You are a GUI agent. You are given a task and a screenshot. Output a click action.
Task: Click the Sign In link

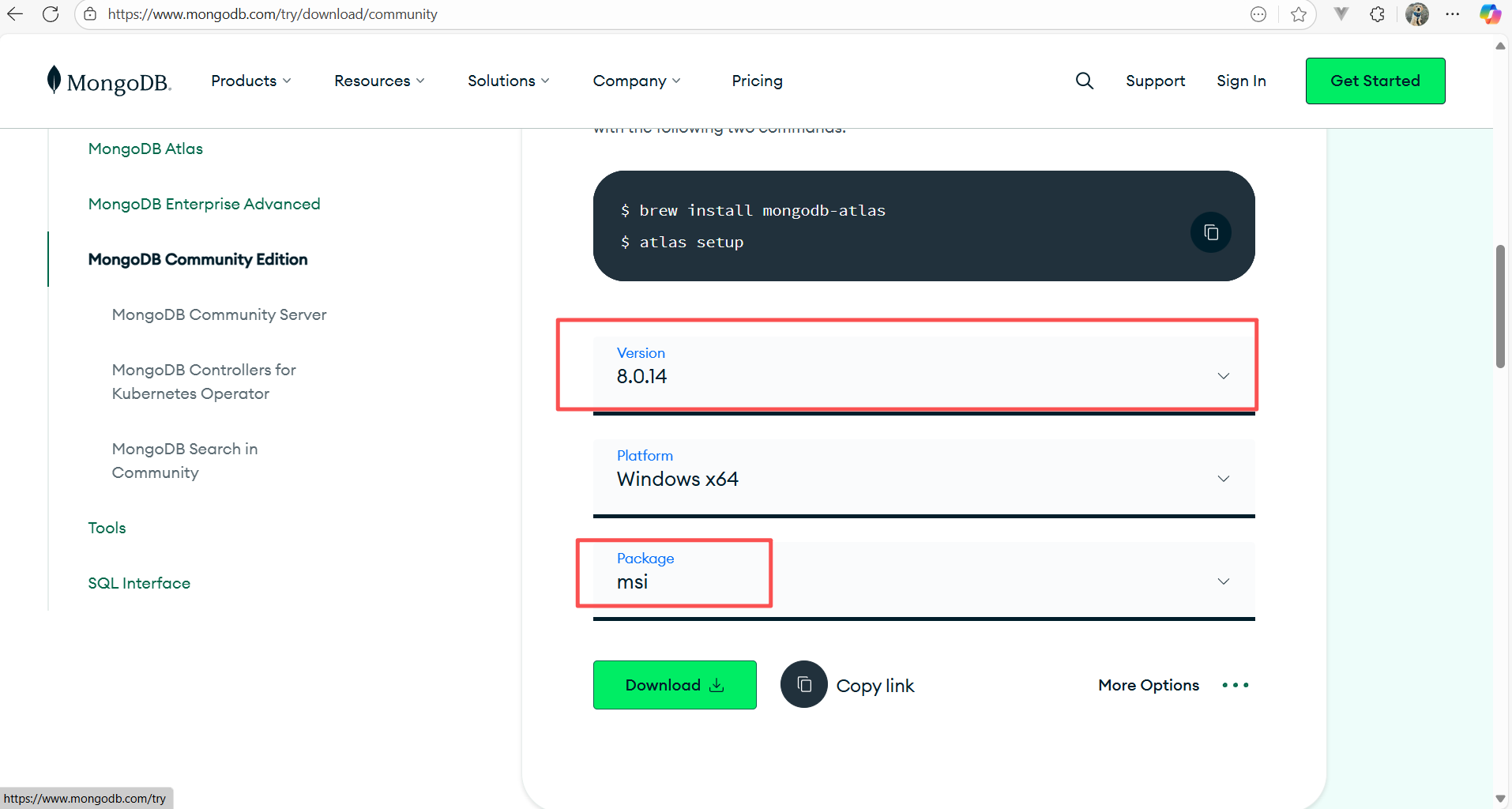tap(1240, 81)
